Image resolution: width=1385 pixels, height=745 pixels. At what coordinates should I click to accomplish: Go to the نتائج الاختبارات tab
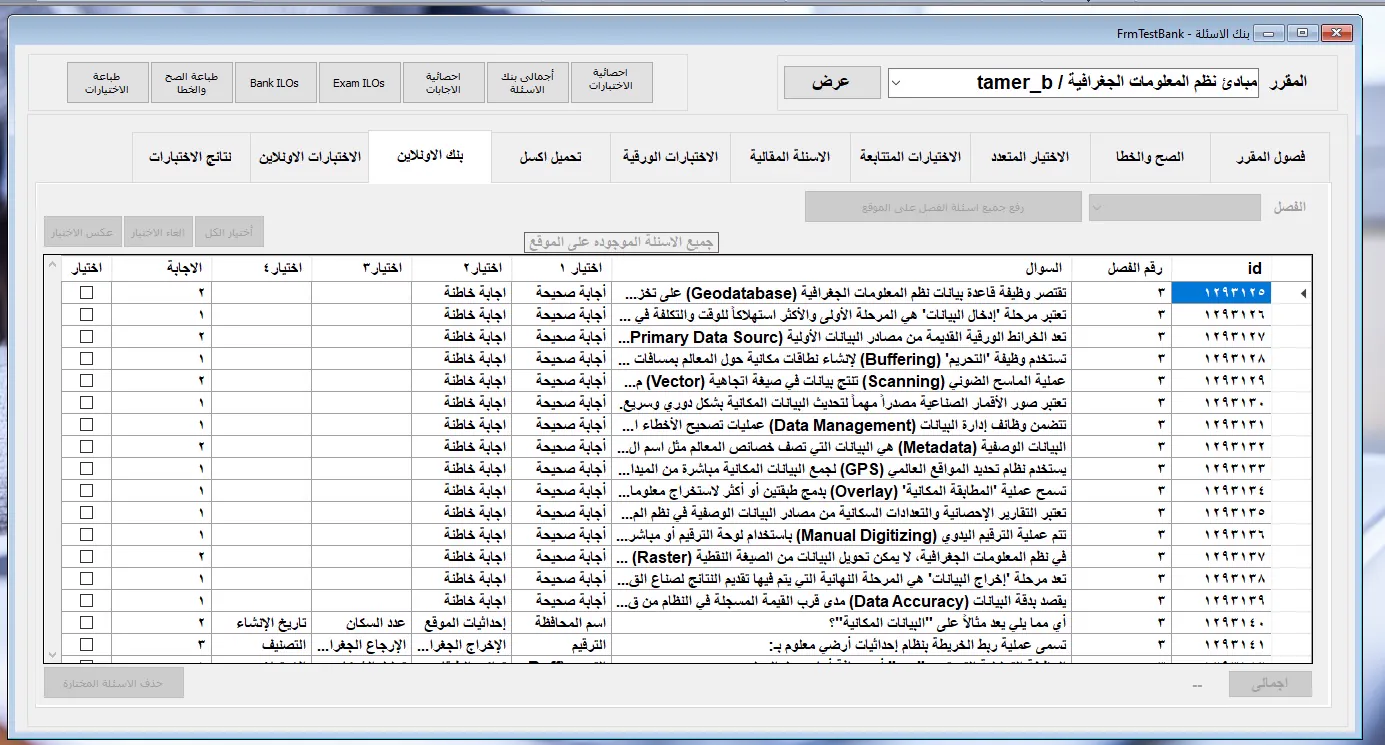(191, 158)
